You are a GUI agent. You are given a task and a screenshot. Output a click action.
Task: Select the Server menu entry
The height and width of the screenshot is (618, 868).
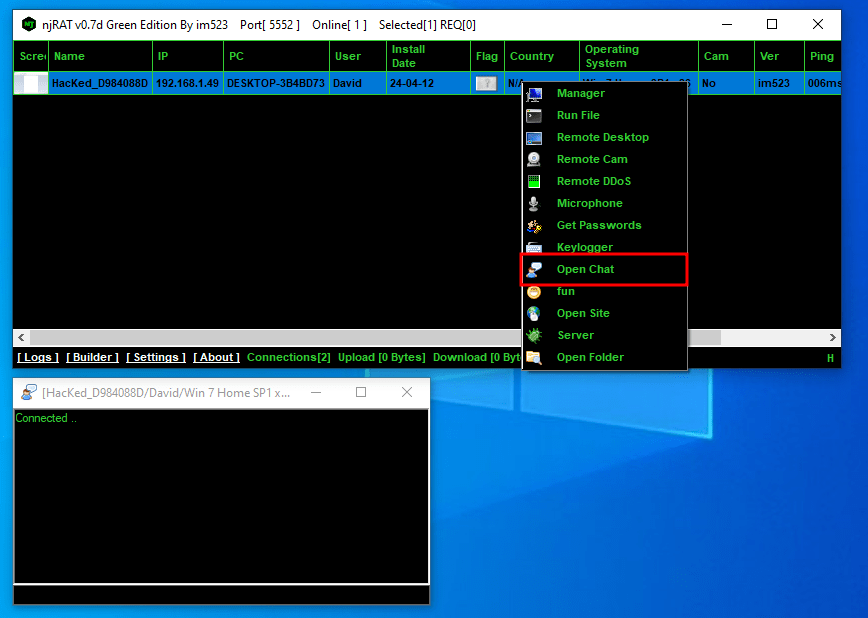(604, 335)
